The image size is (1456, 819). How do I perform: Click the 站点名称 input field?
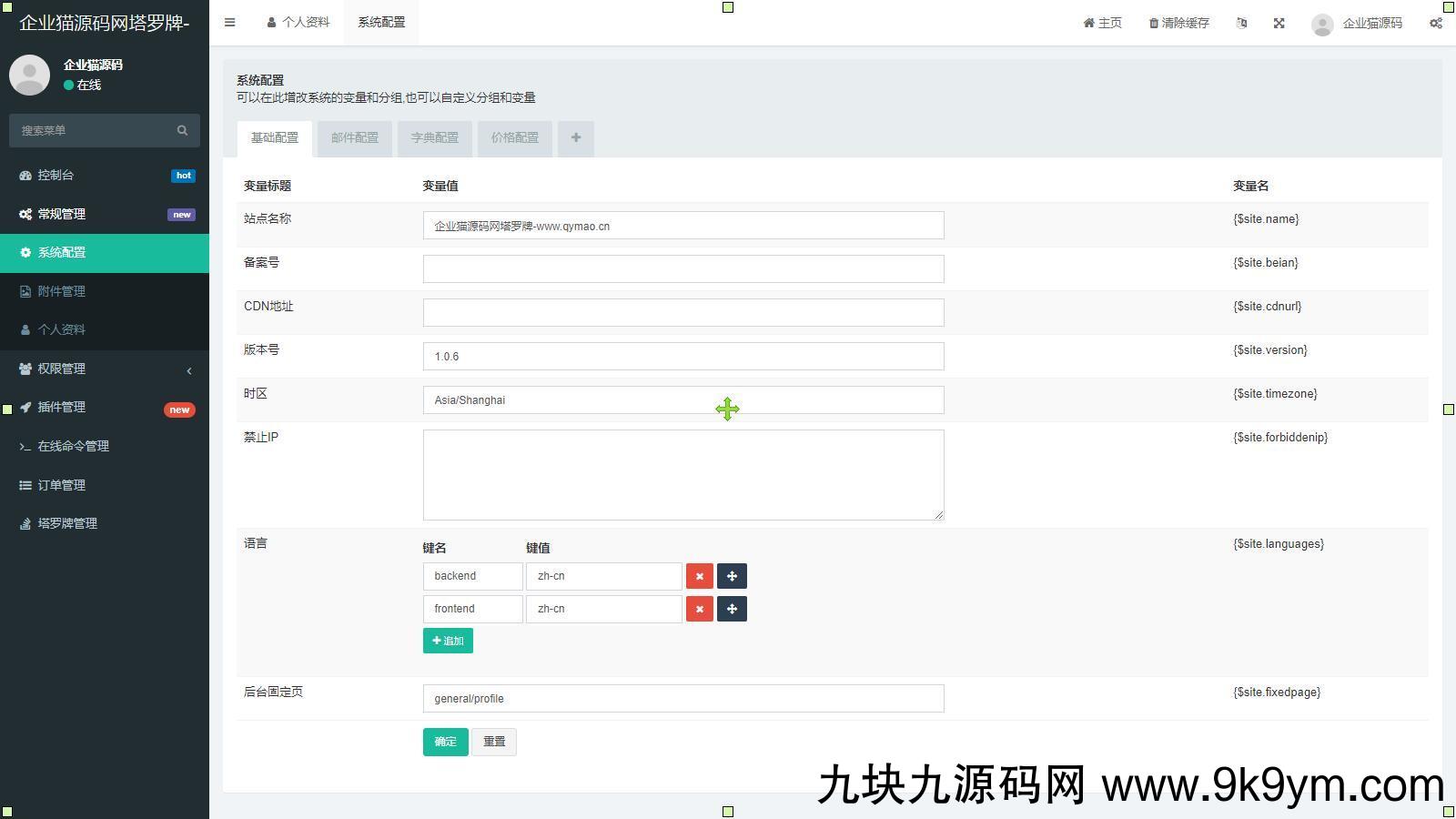click(x=682, y=226)
